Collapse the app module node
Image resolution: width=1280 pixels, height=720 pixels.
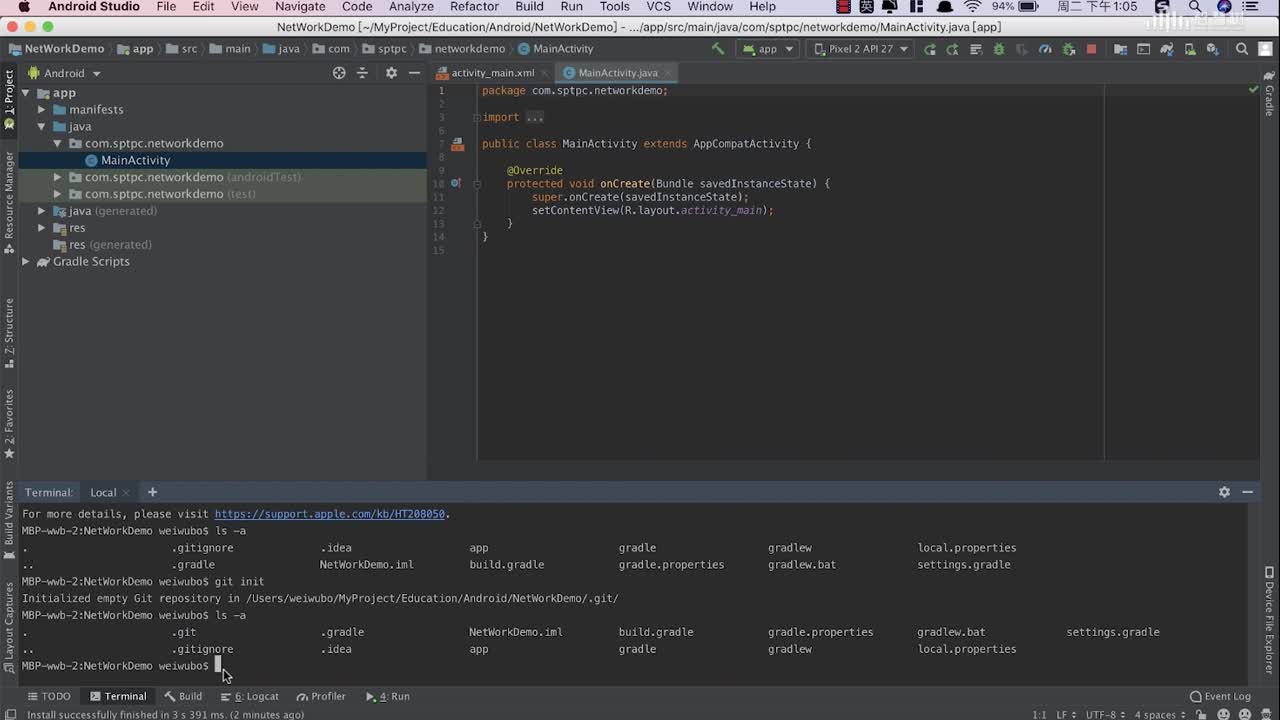(25, 93)
